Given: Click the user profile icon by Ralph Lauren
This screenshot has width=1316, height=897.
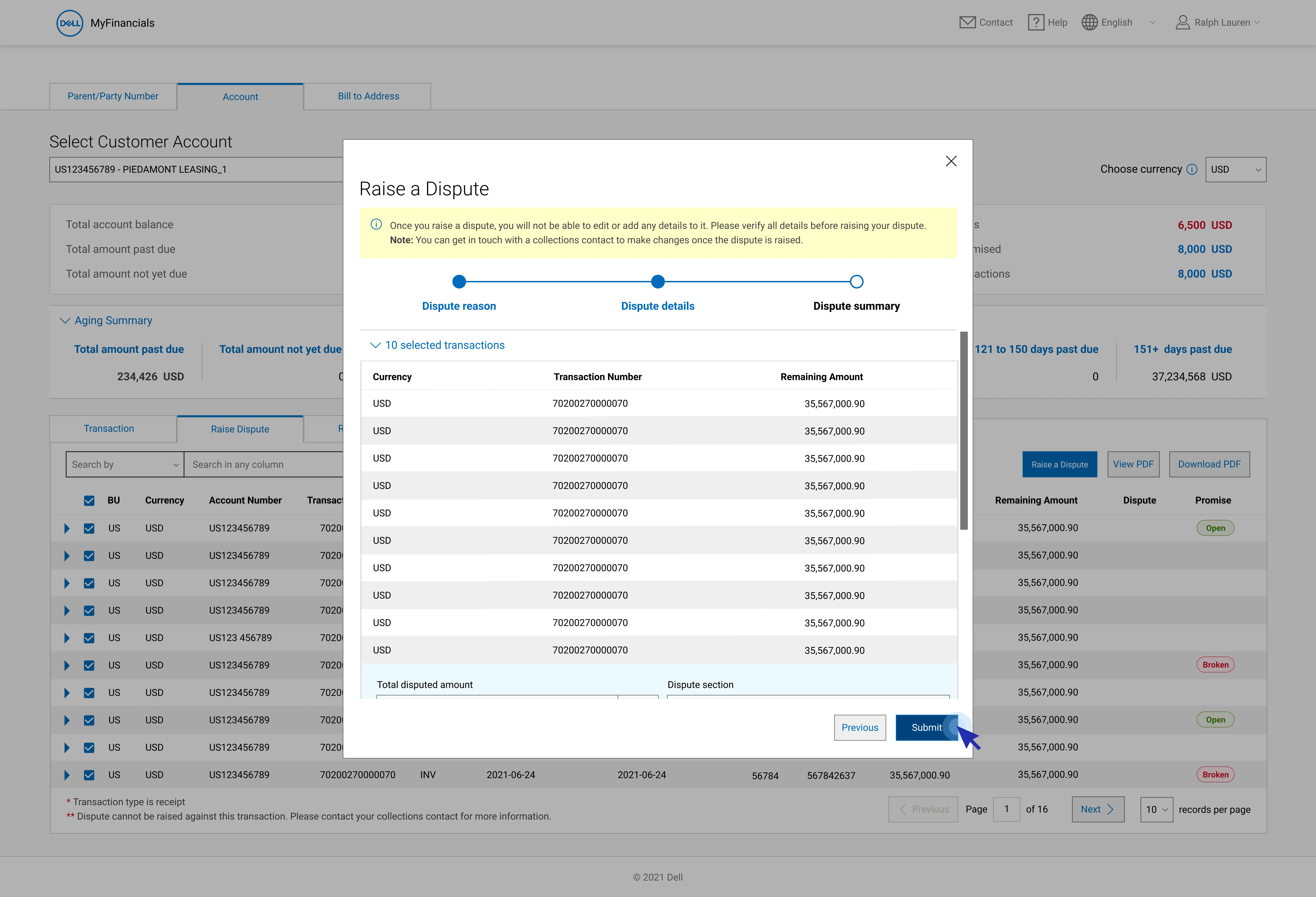Looking at the screenshot, I should [x=1182, y=23].
